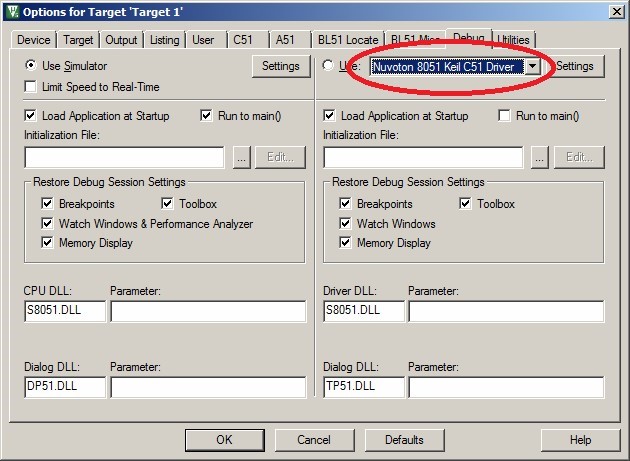630x461 pixels.
Task: Open the BL51 Locate tab
Action: coord(348,40)
